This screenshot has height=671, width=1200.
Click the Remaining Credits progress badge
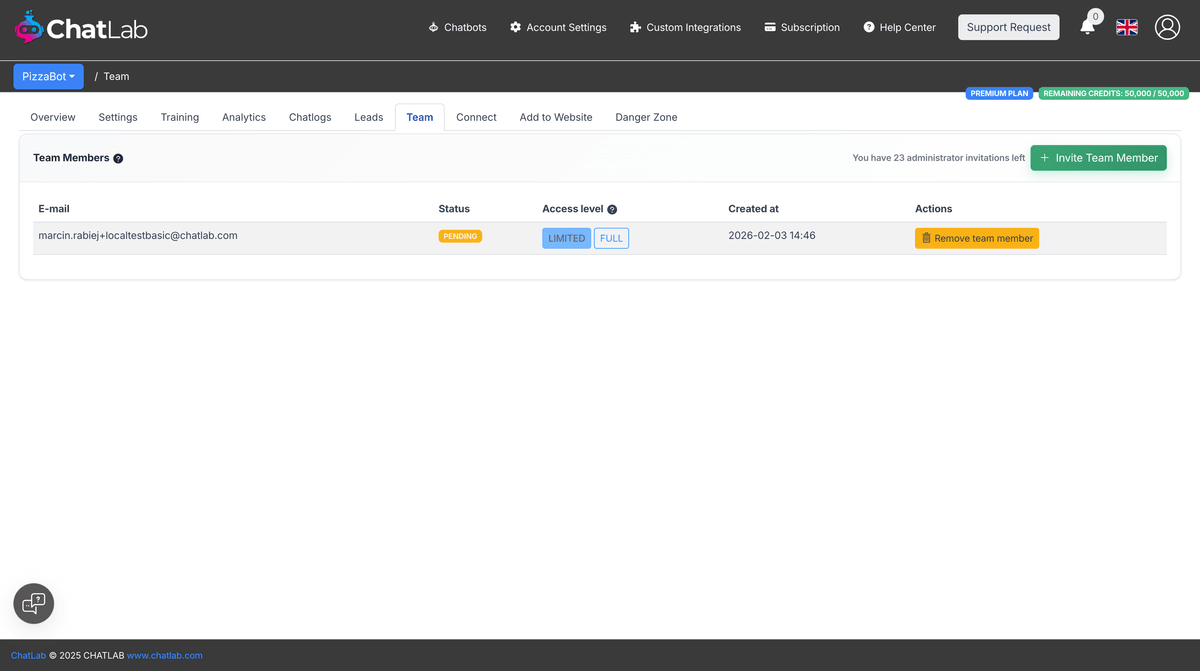(x=1114, y=92)
